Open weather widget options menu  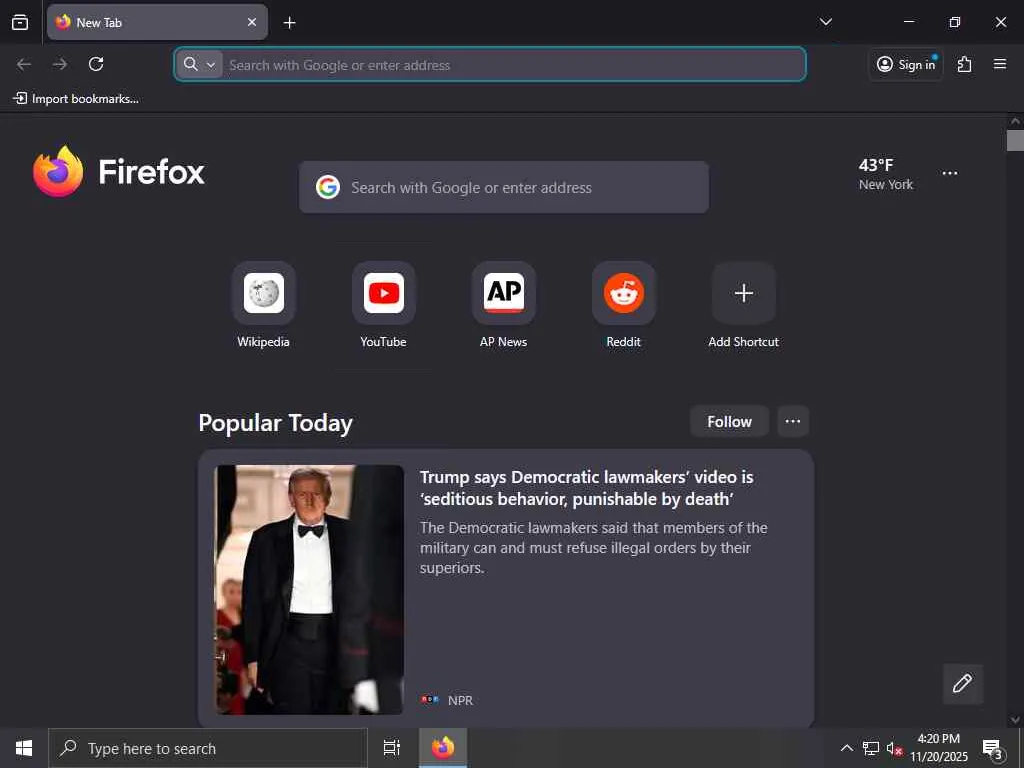point(950,173)
